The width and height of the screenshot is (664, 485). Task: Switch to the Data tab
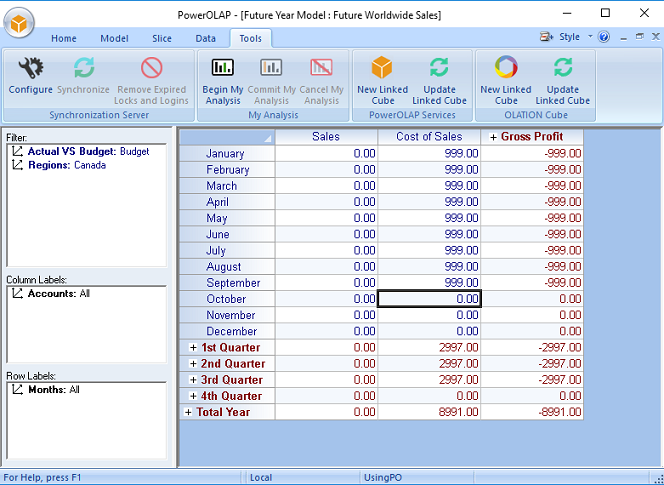(x=205, y=39)
